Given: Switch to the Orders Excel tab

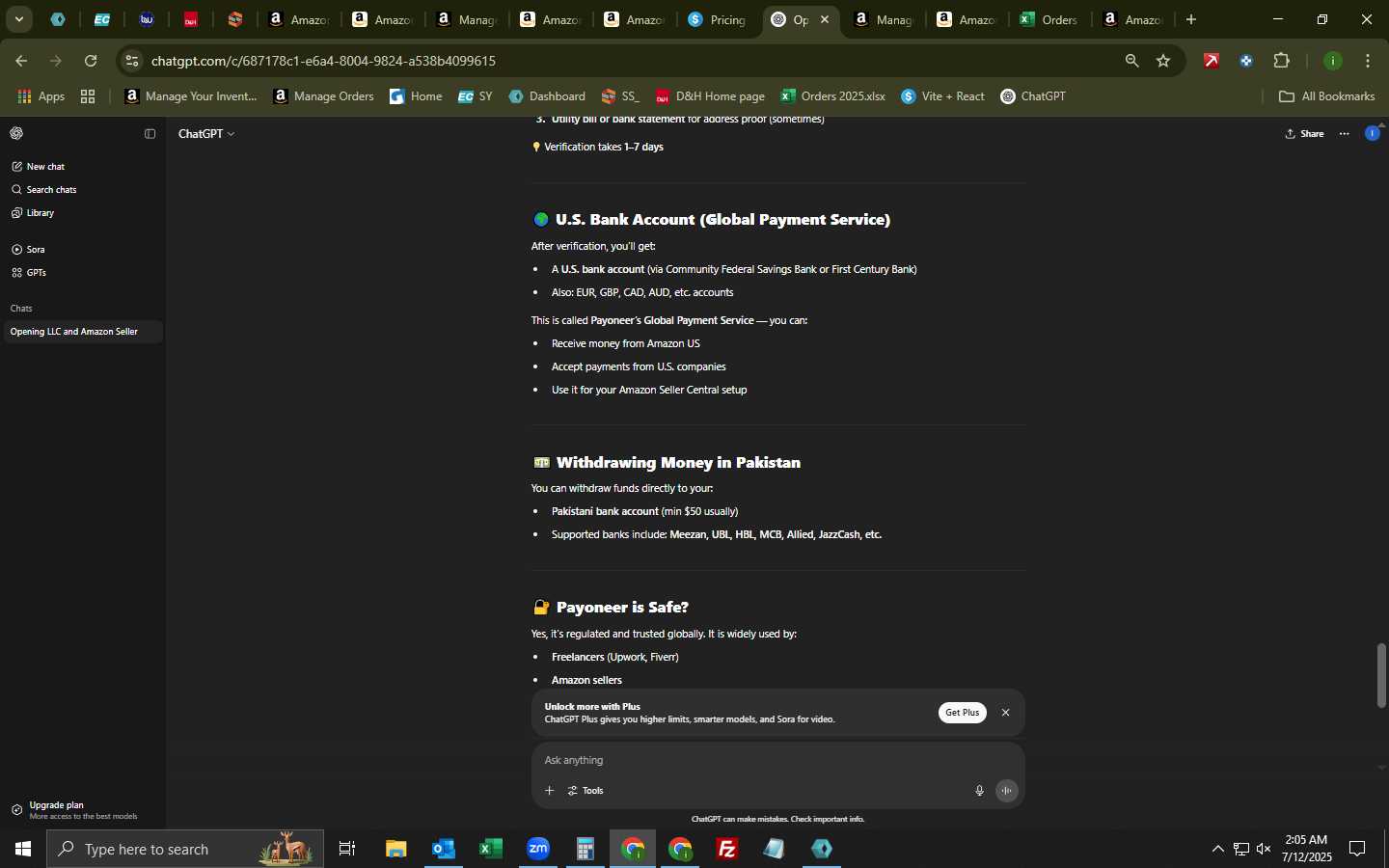Looking at the screenshot, I should (1049, 19).
